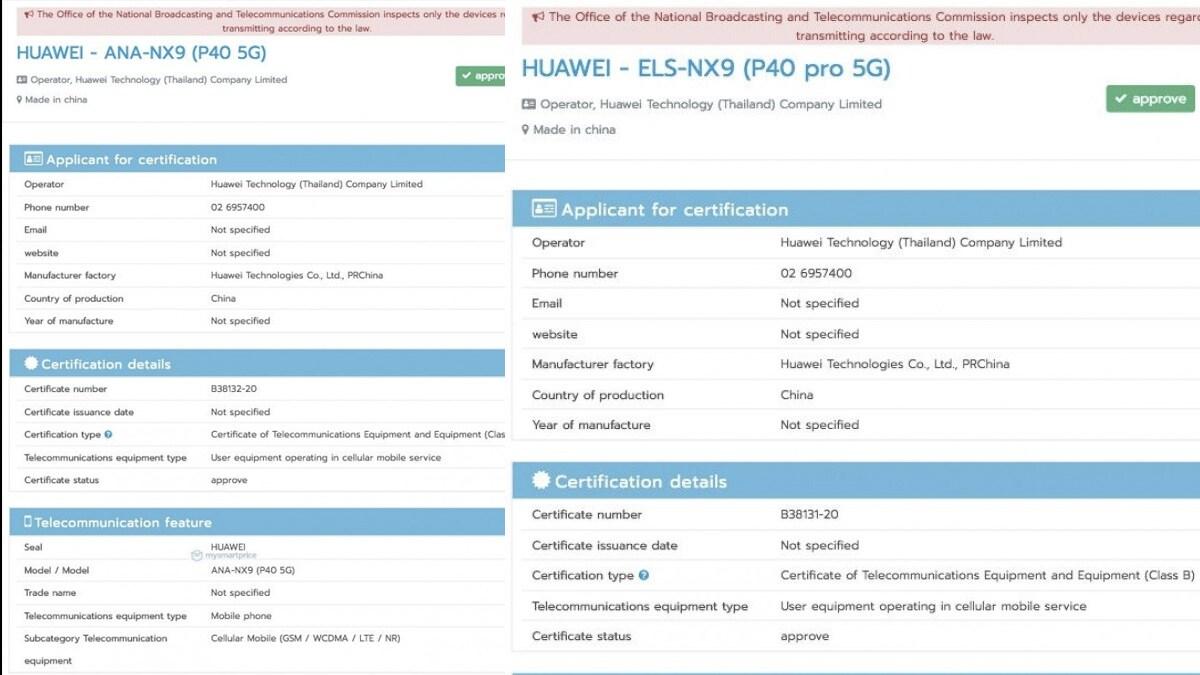
Task: Click the Telecommunication feature section header
Action: coord(257,522)
